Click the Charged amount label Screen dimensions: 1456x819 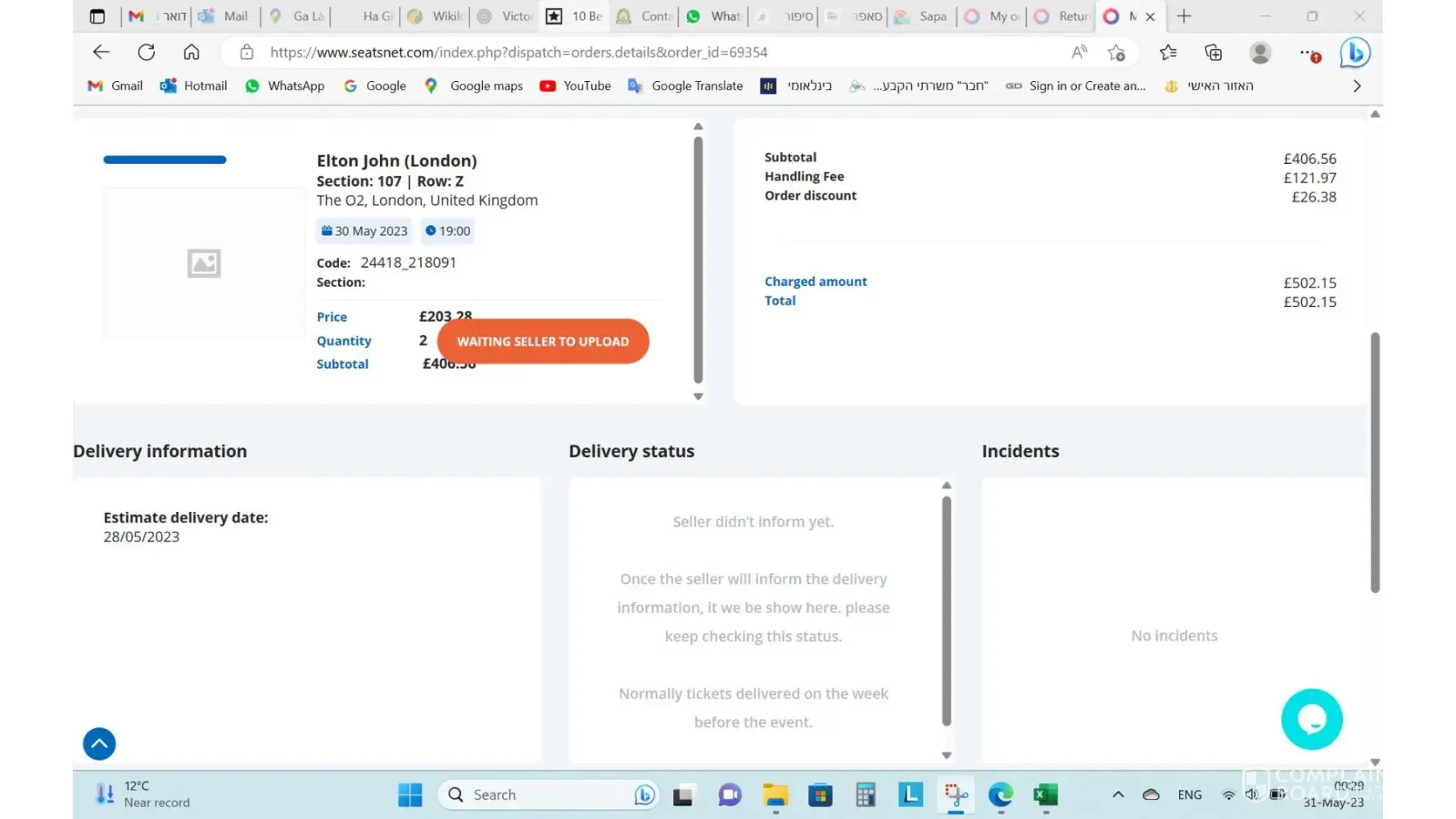[816, 282]
